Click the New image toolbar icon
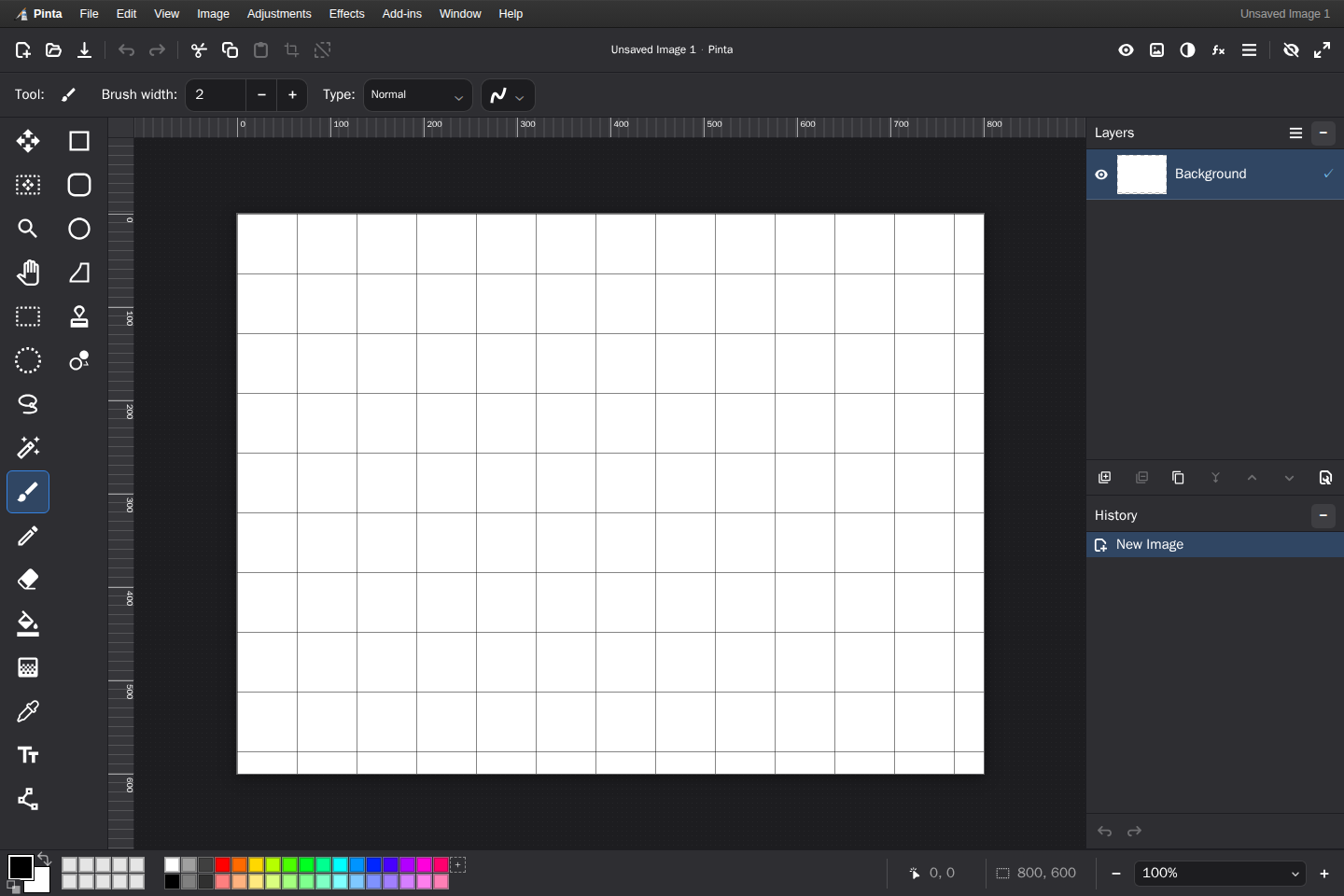 coord(23,50)
